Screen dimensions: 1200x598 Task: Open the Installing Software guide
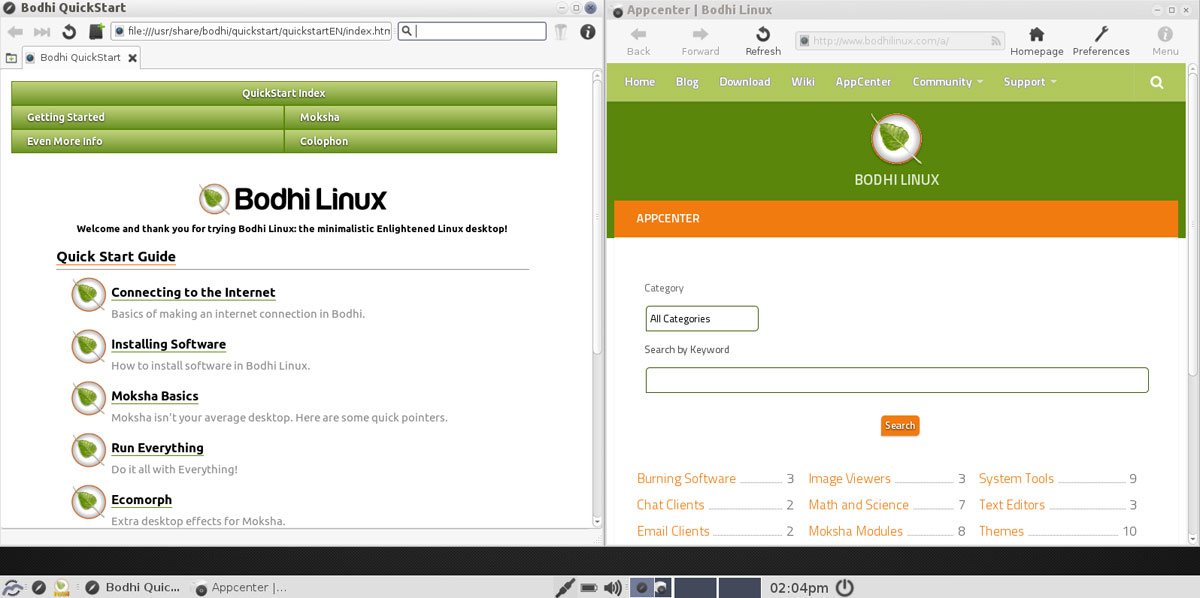pyautogui.click(x=168, y=345)
